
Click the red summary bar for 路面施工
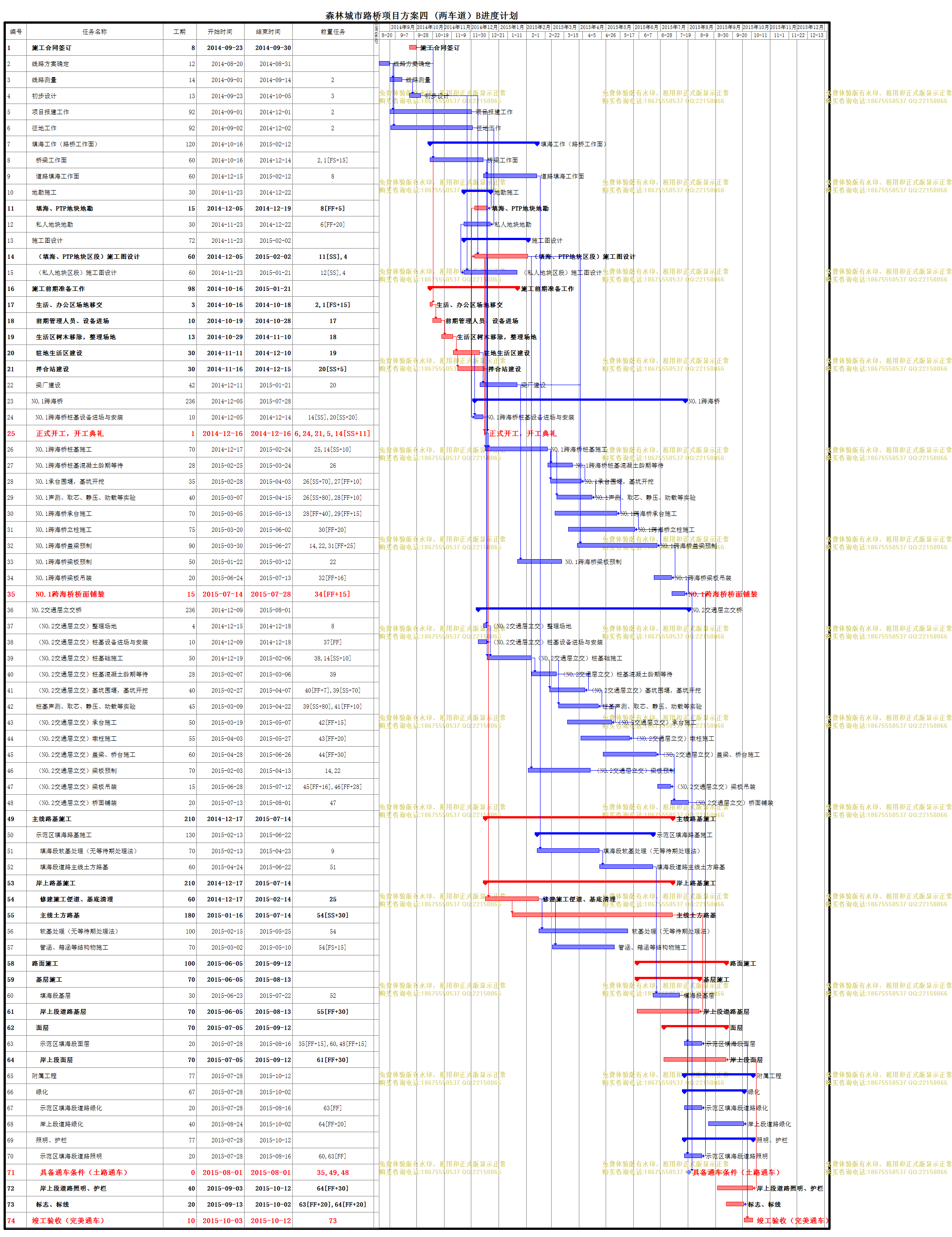point(681,963)
